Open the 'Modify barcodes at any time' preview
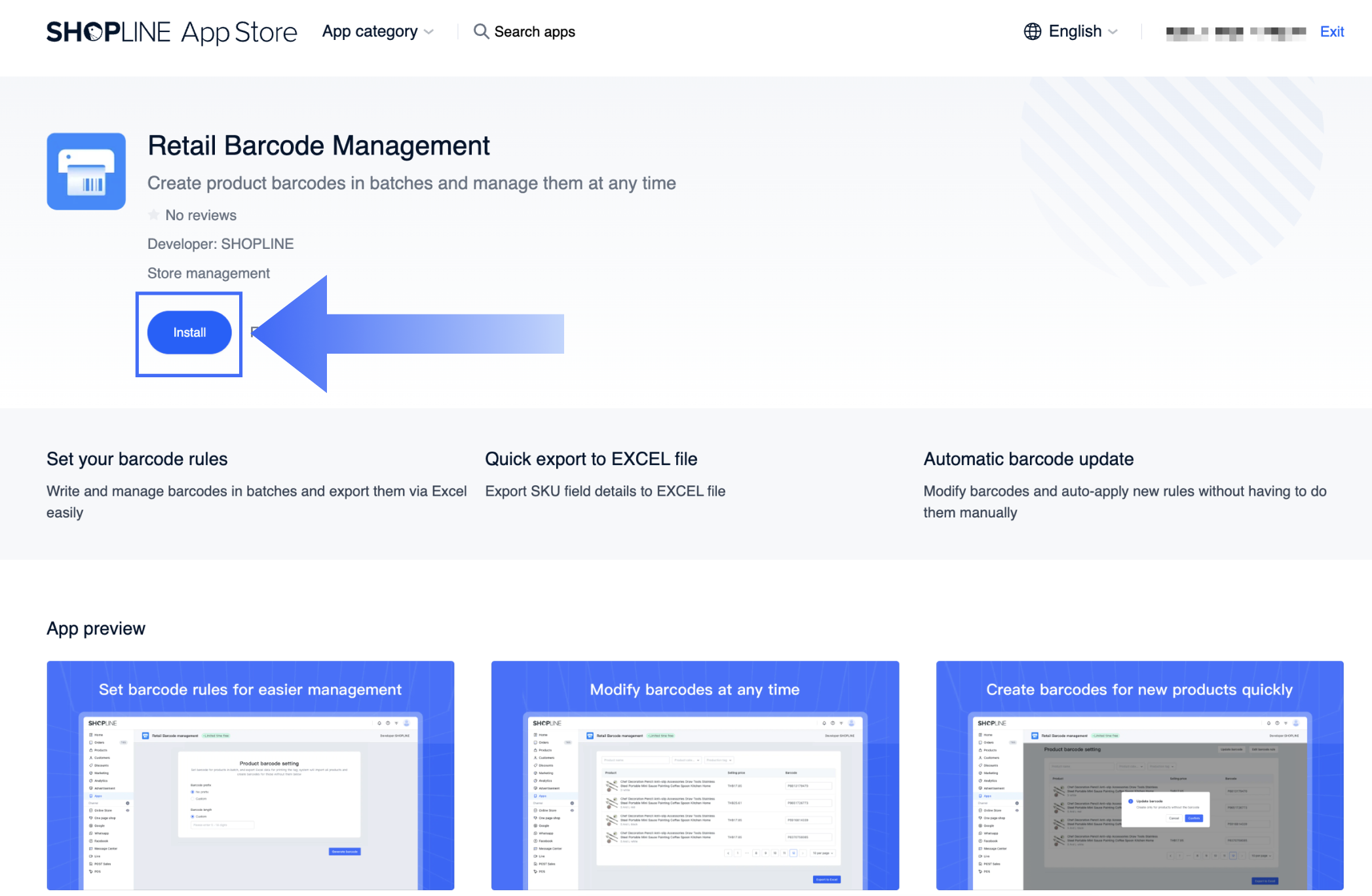The height and width of the screenshot is (896, 1372). pos(695,775)
